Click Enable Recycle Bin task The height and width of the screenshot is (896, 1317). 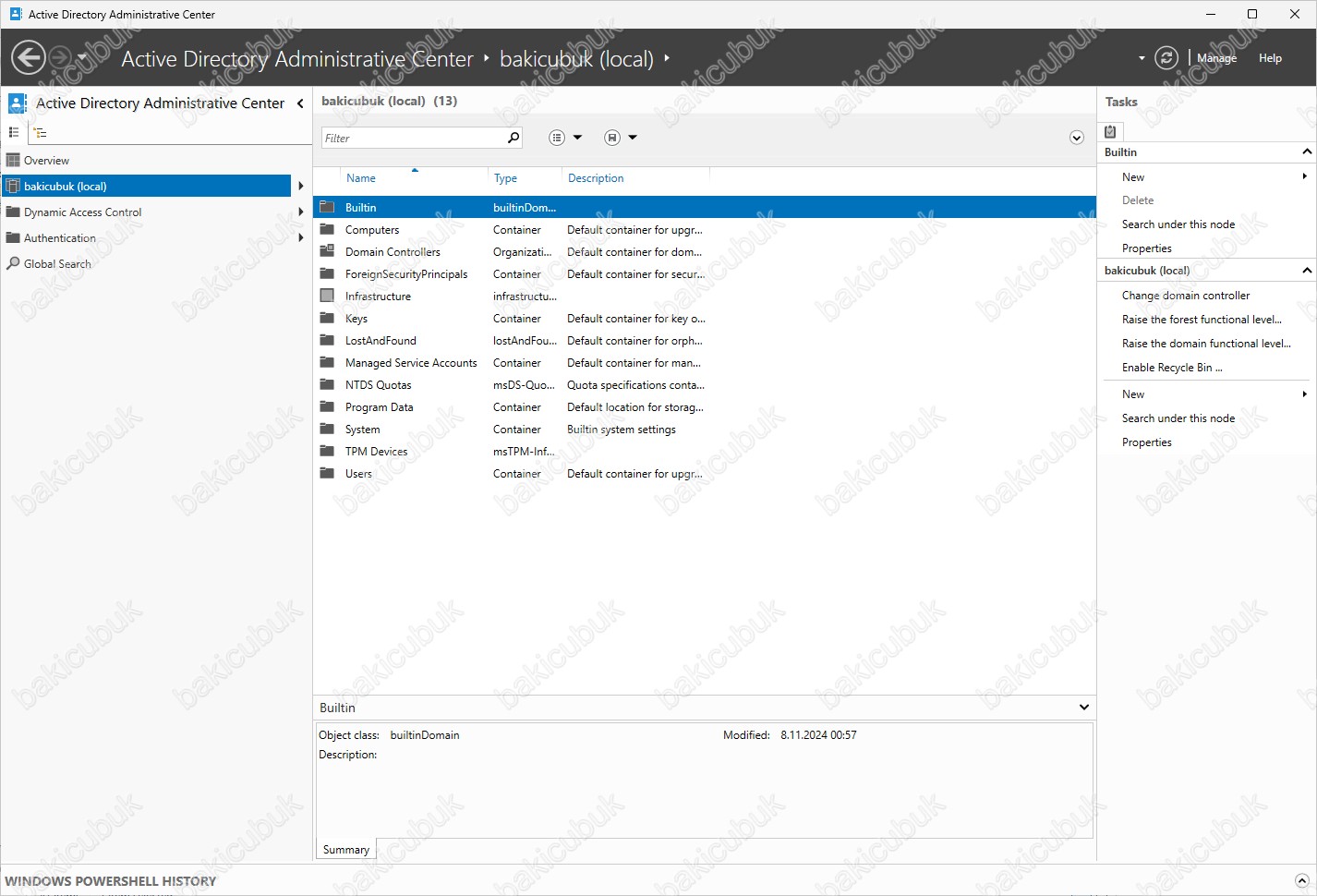(x=1172, y=368)
